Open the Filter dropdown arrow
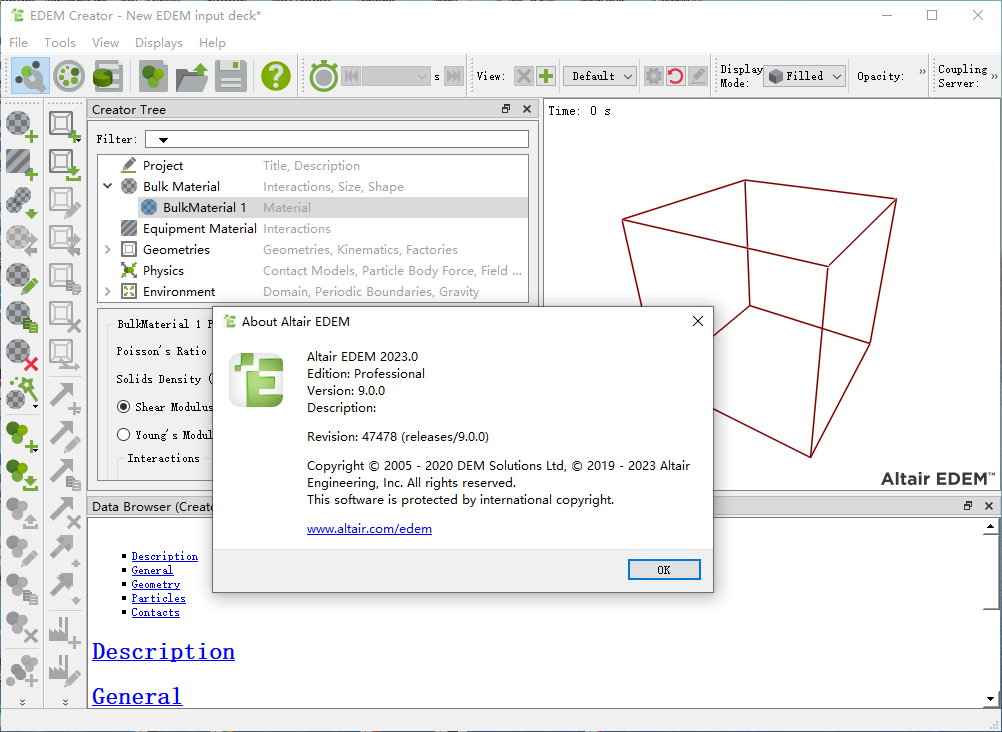This screenshot has height=732, width=1002. (163, 139)
